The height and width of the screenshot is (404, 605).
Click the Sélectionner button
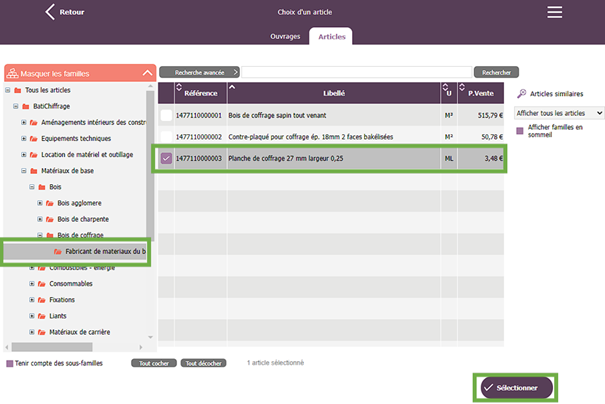(x=512, y=387)
